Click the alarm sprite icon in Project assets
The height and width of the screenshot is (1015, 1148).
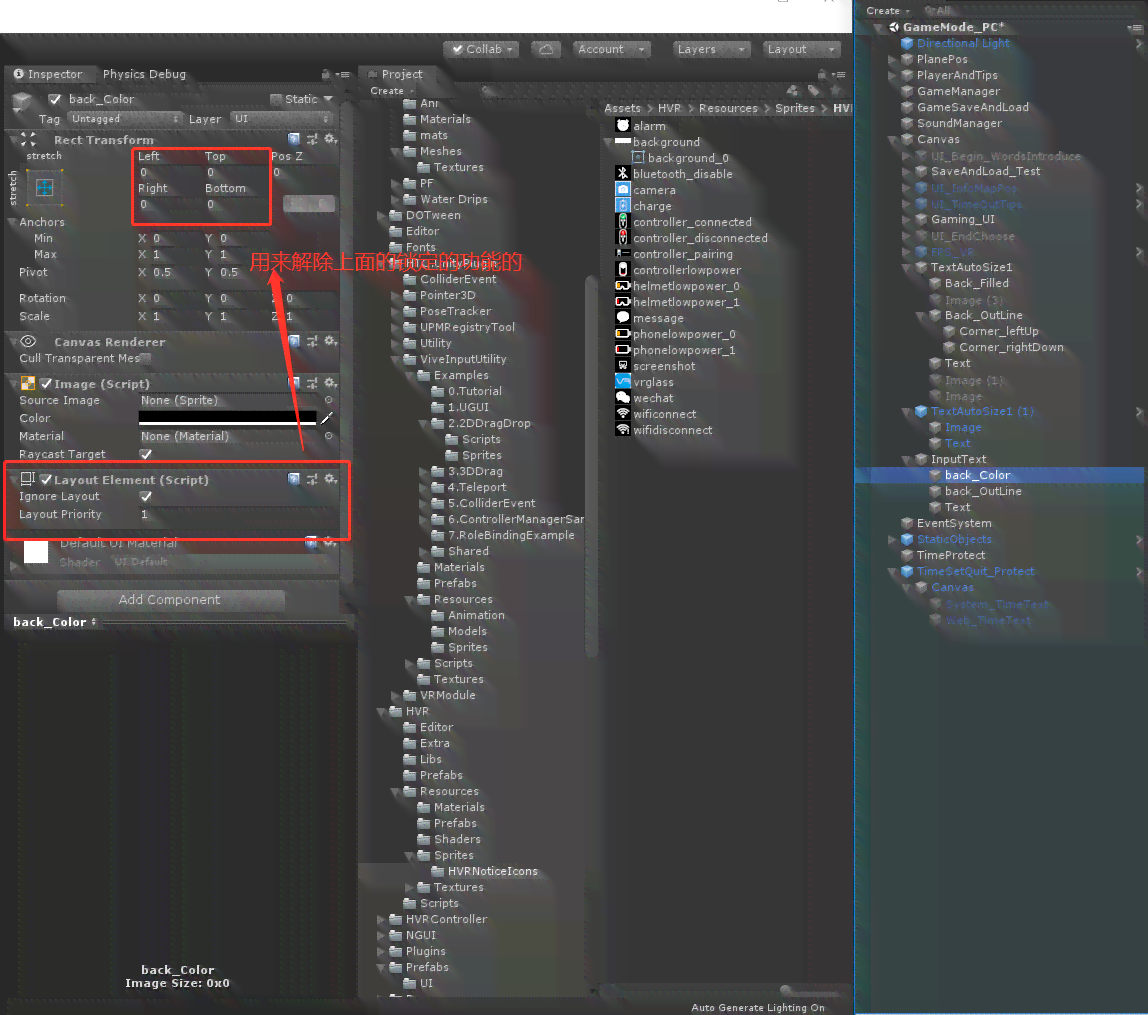tap(622, 126)
